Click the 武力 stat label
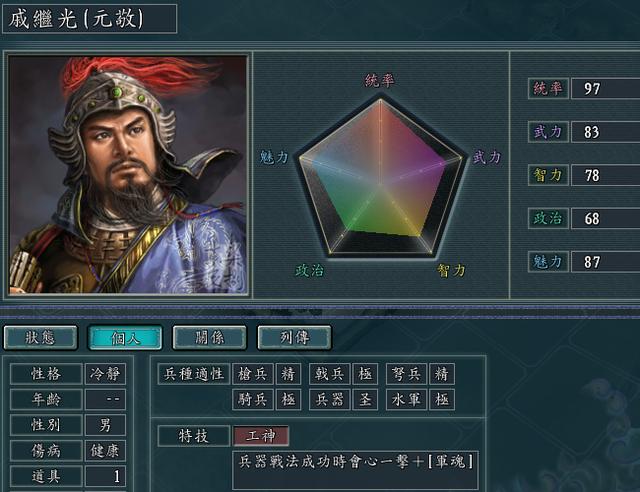Viewport: 640px width, 492px height. tap(548, 132)
